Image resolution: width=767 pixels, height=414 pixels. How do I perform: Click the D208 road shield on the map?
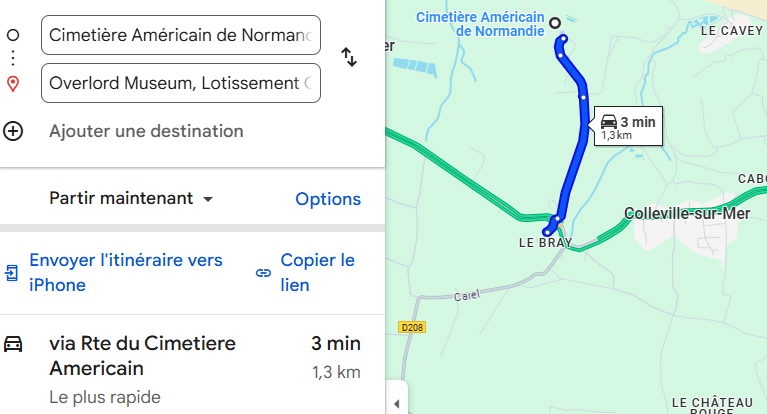click(x=411, y=327)
